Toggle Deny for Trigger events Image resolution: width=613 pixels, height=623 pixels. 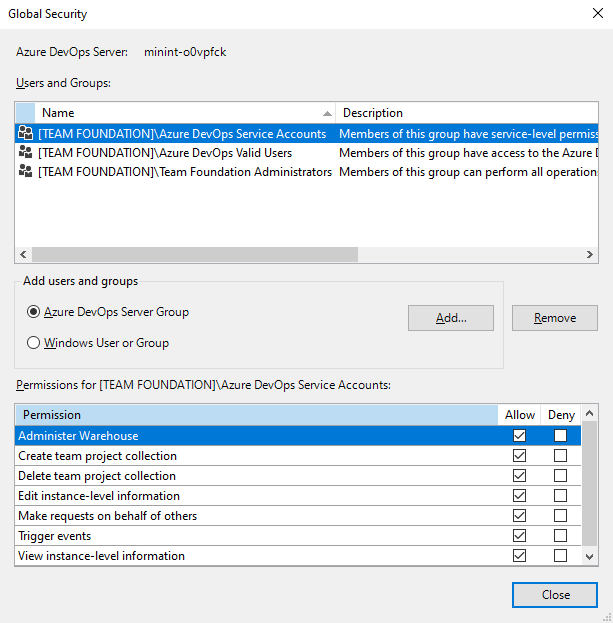tap(560, 536)
